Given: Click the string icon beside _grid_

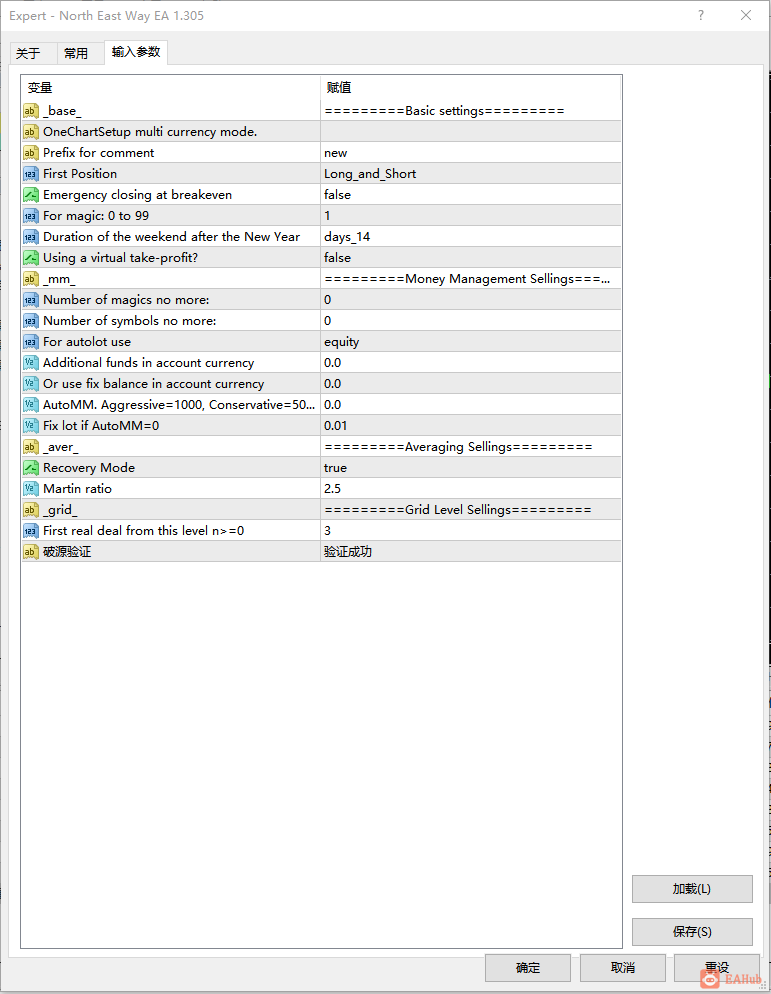Looking at the screenshot, I should (30, 510).
